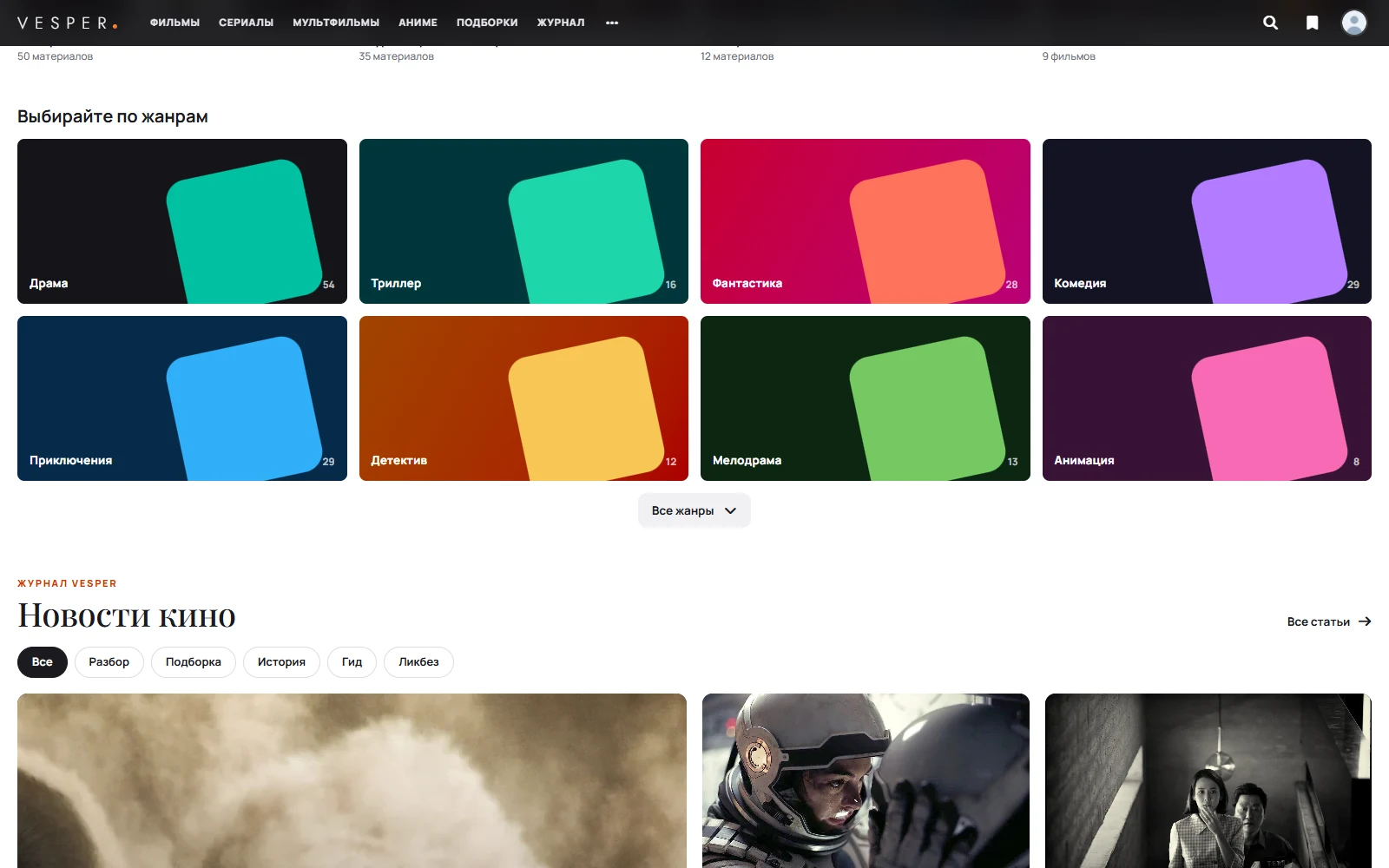Select the История filter chip
Image resolution: width=1389 pixels, height=868 pixels.
(281, 661)
